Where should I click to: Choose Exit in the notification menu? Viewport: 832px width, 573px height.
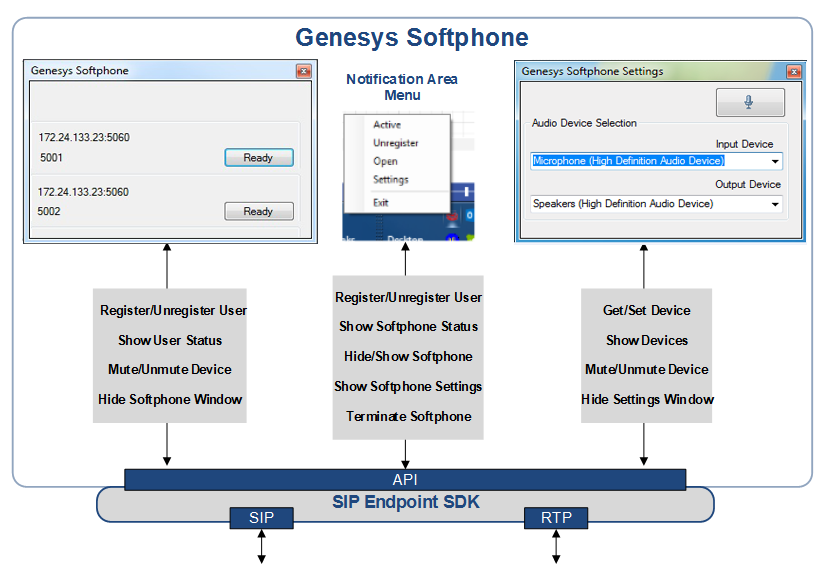click(x=381, y=202)
